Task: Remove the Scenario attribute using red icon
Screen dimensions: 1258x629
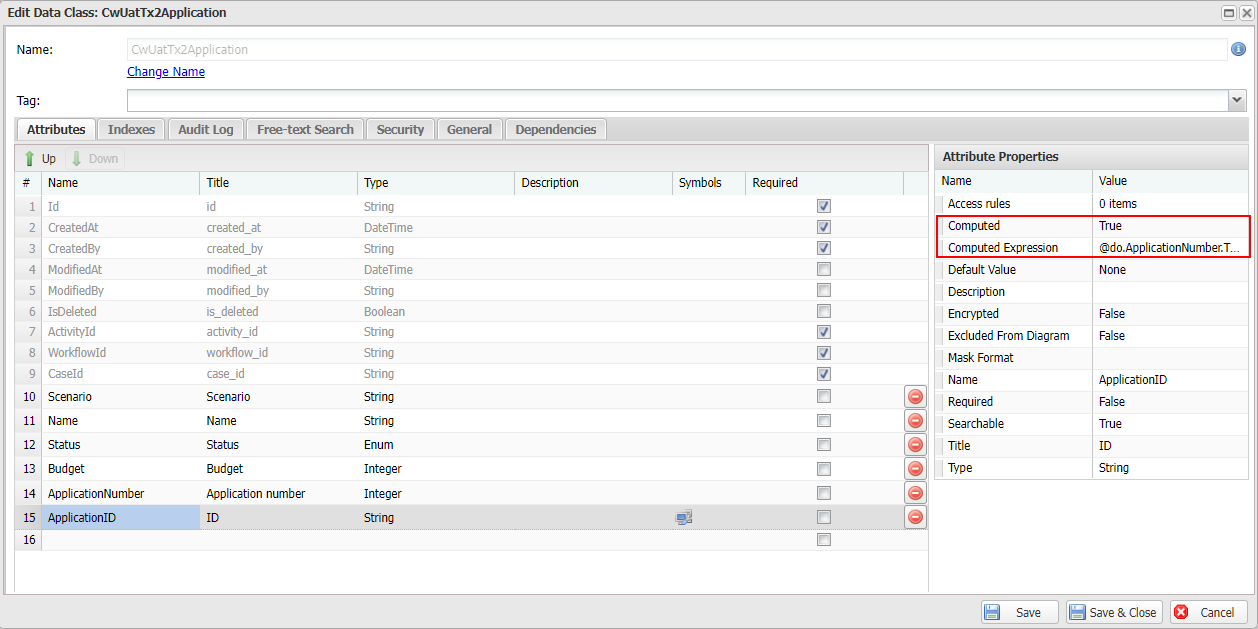Action: (915, 397)
